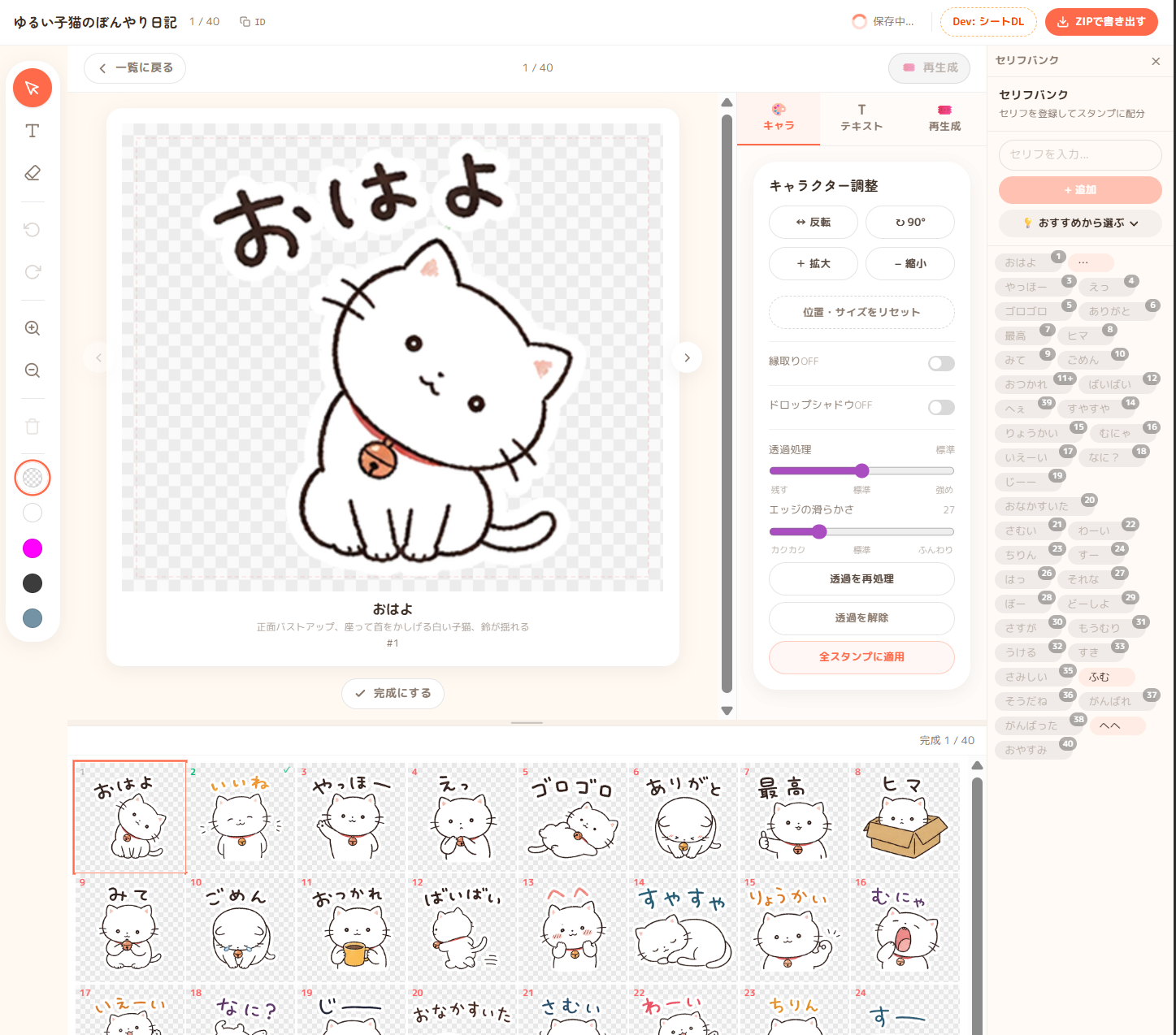
Task: Click the Undo arrow icon
Action: click(x=33, y=229)
